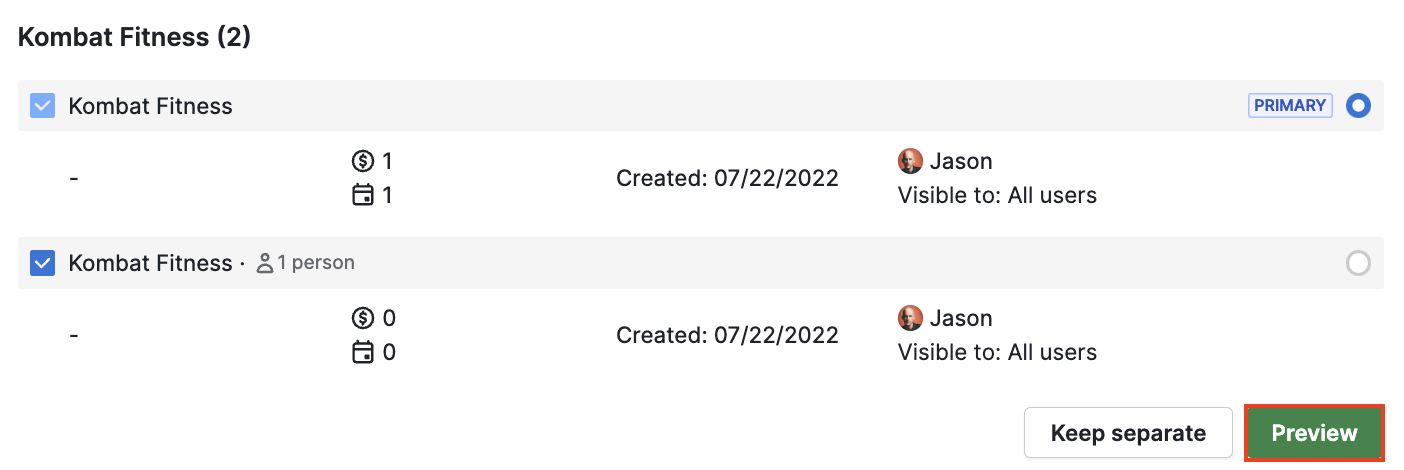This screenshot has height=470, width=1404.
Task: Click the Keep separate button
Action: coord(1128,433)
